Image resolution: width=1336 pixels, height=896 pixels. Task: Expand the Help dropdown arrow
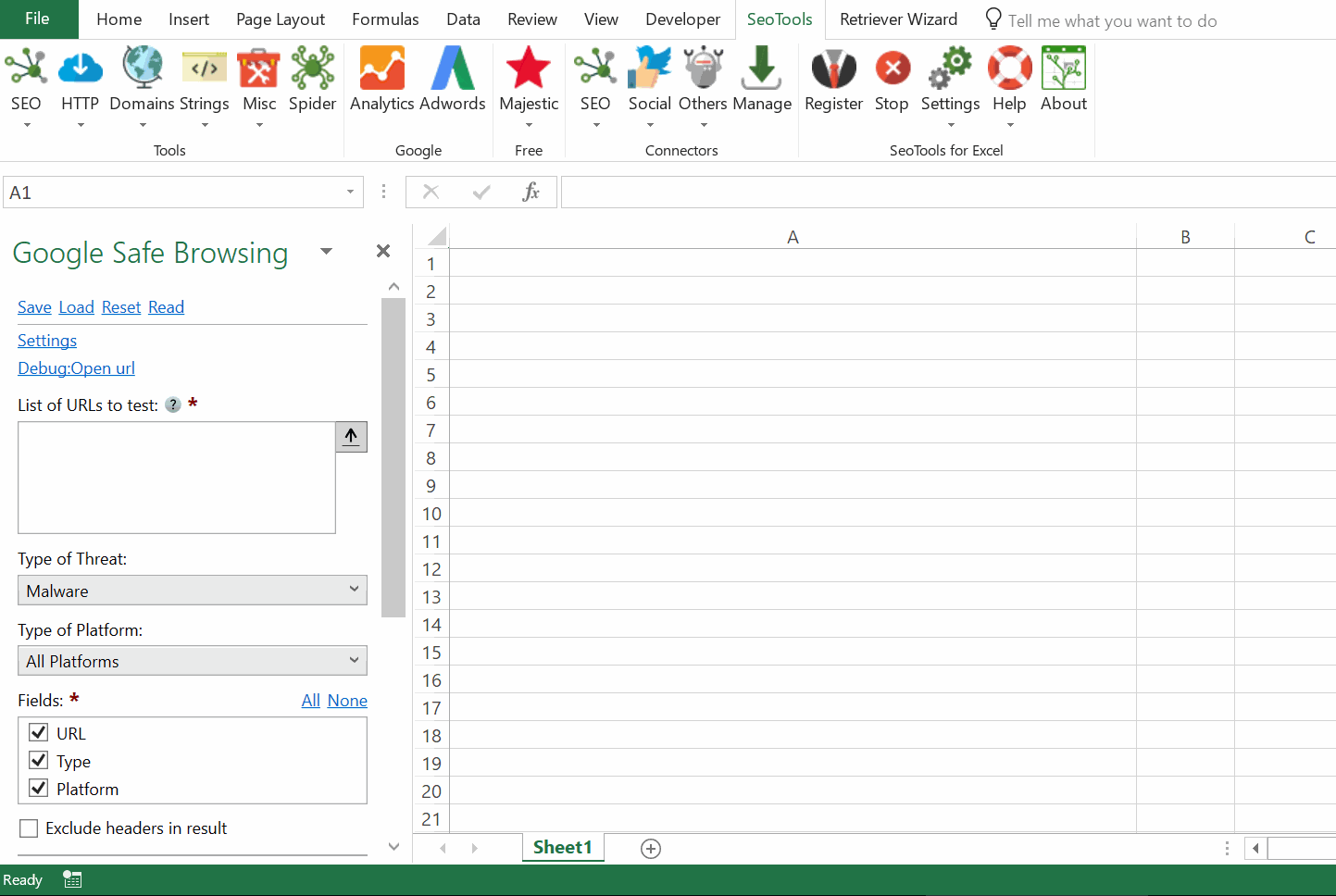point(1010,125)
